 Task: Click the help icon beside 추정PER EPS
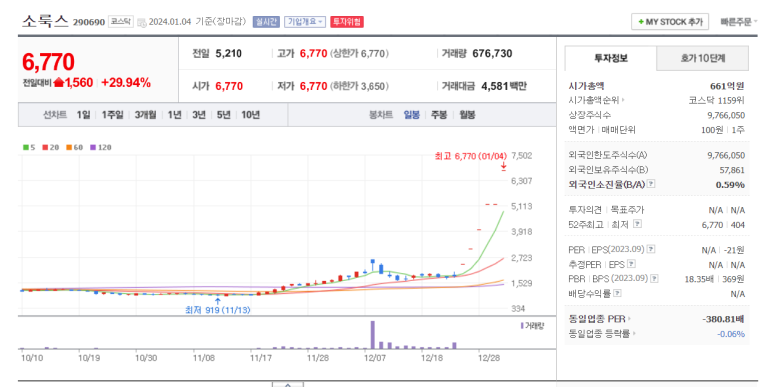(632, 264)
